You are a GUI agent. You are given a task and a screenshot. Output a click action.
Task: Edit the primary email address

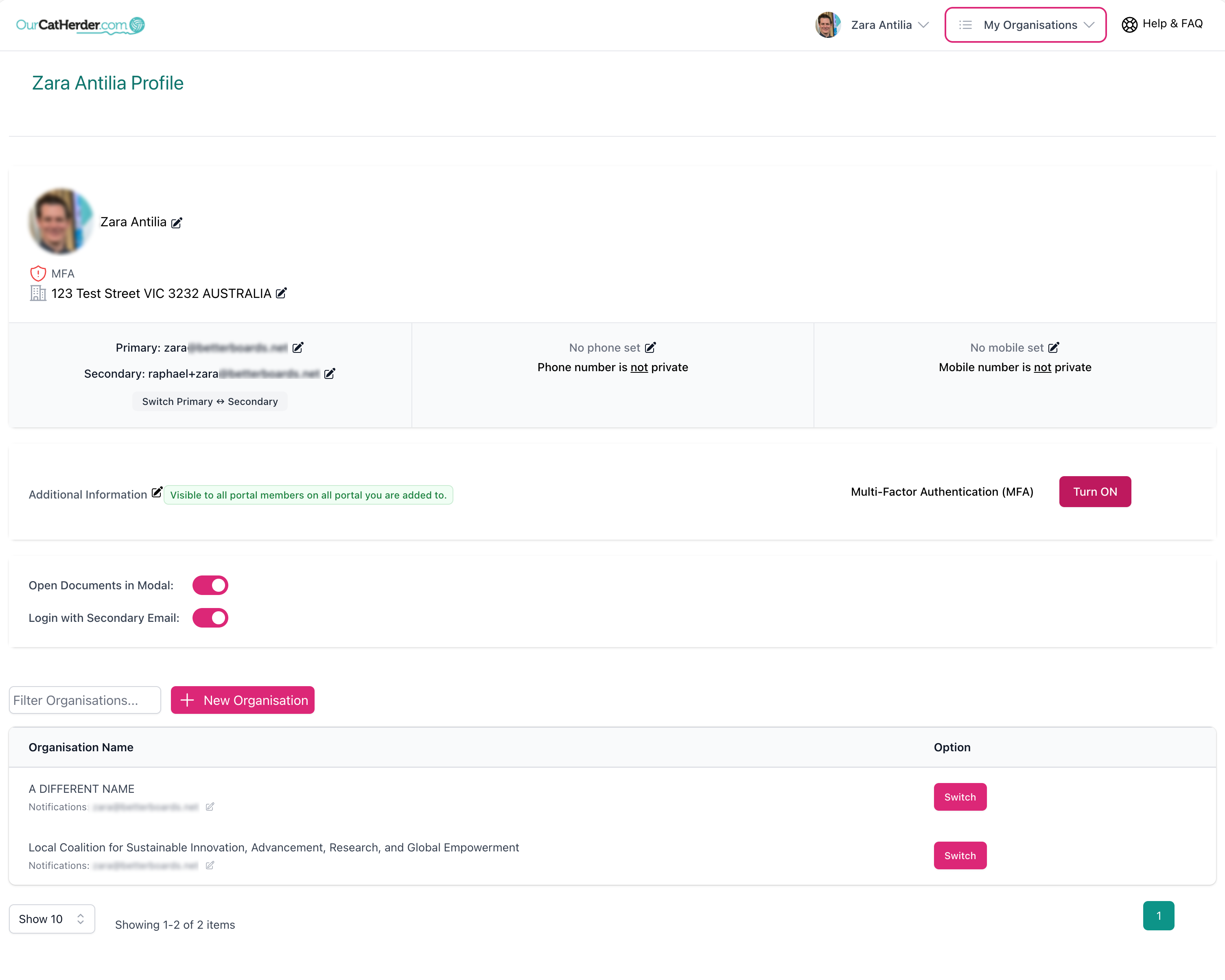[298, 347]
